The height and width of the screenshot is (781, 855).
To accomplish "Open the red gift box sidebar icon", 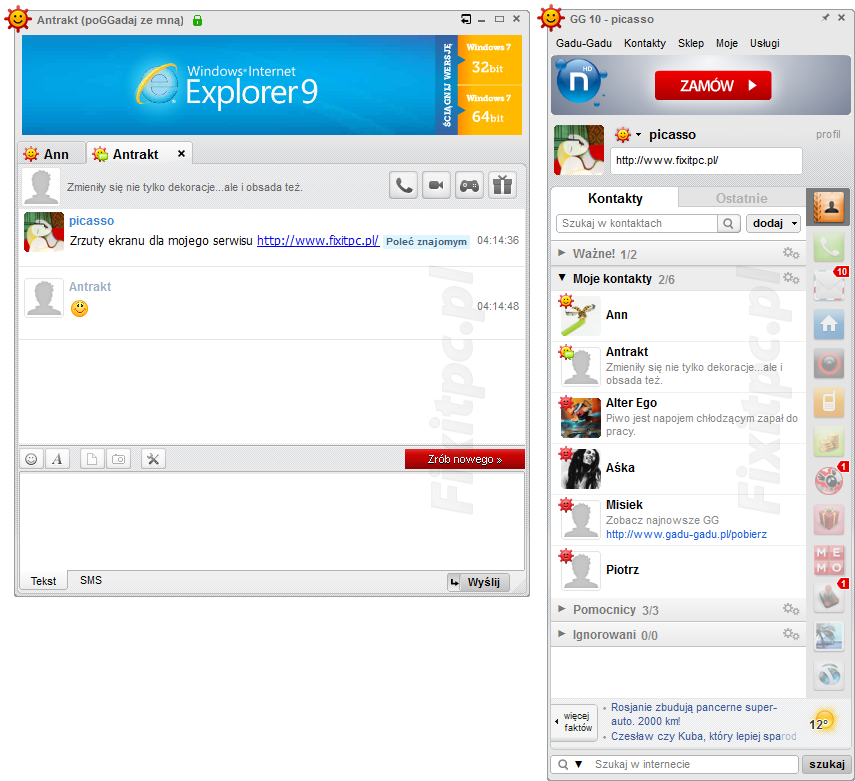I will click(829, 519).
